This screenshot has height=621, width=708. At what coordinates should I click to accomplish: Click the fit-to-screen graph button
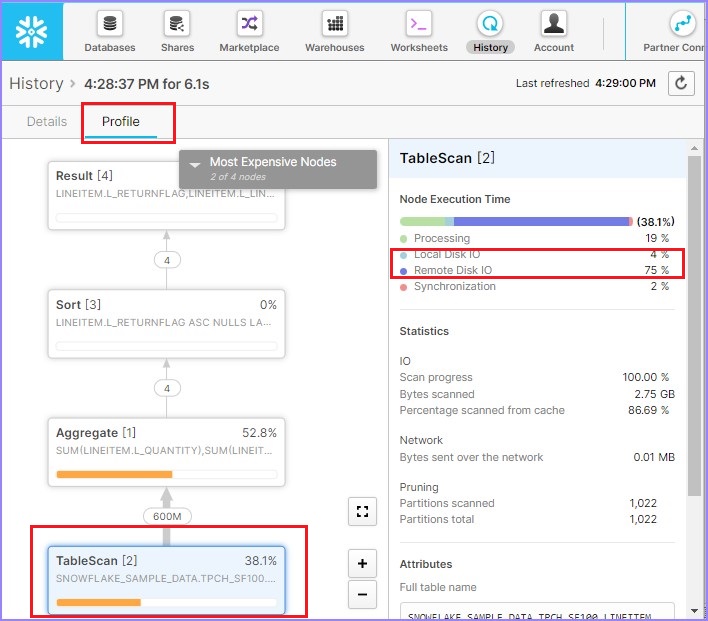click(362, 512)
